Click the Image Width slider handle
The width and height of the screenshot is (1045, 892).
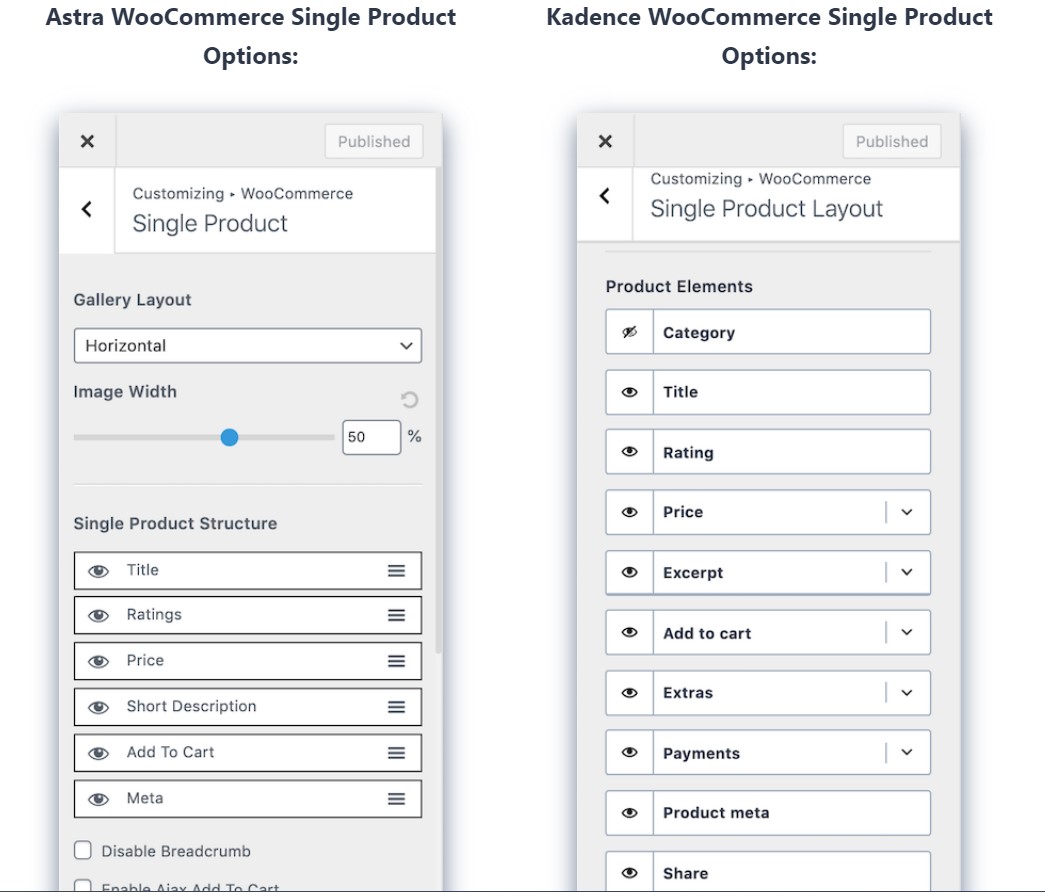(x=229, y=437)
